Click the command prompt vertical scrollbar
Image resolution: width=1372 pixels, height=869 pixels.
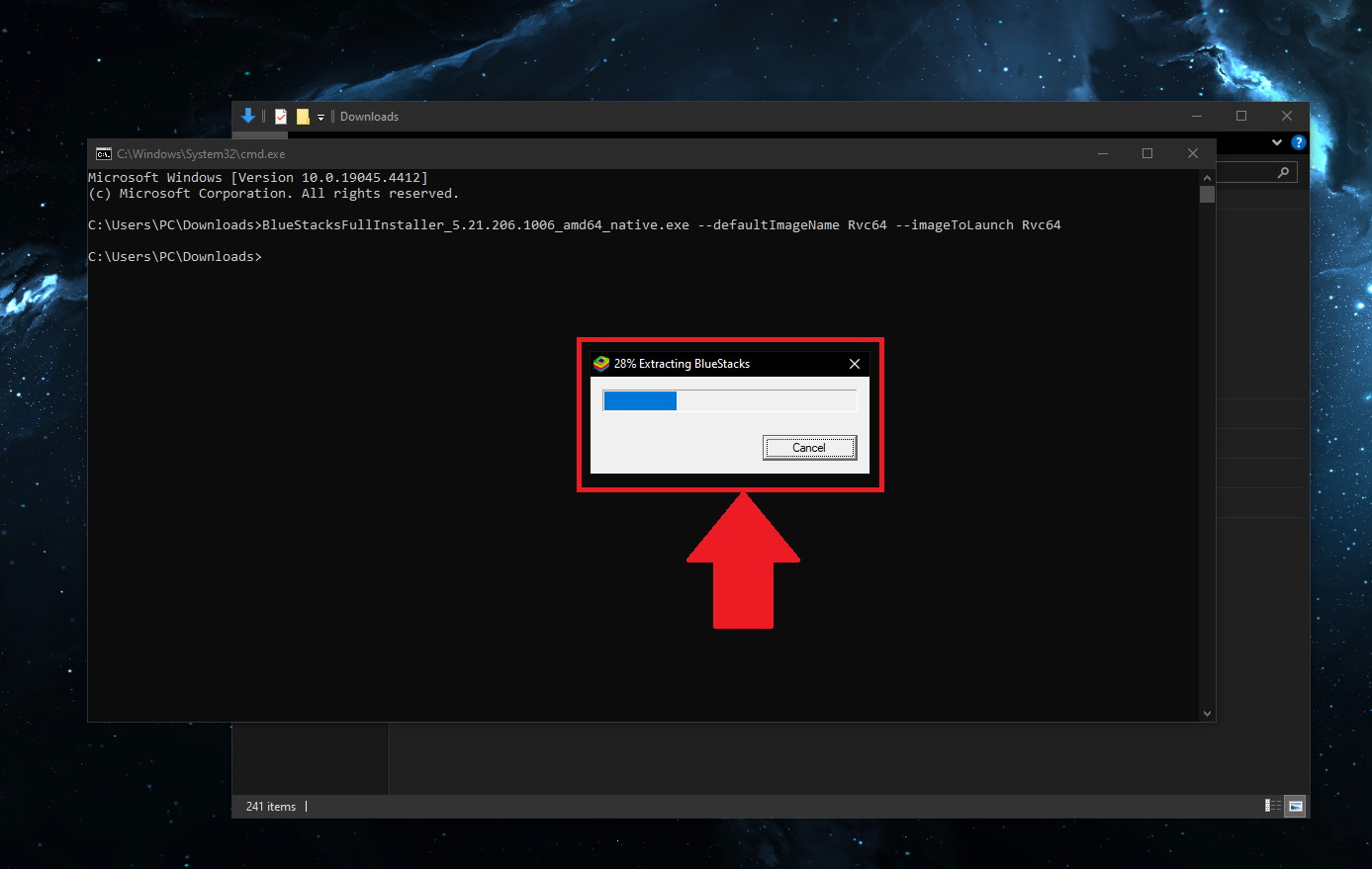(x=1207, y=195)
